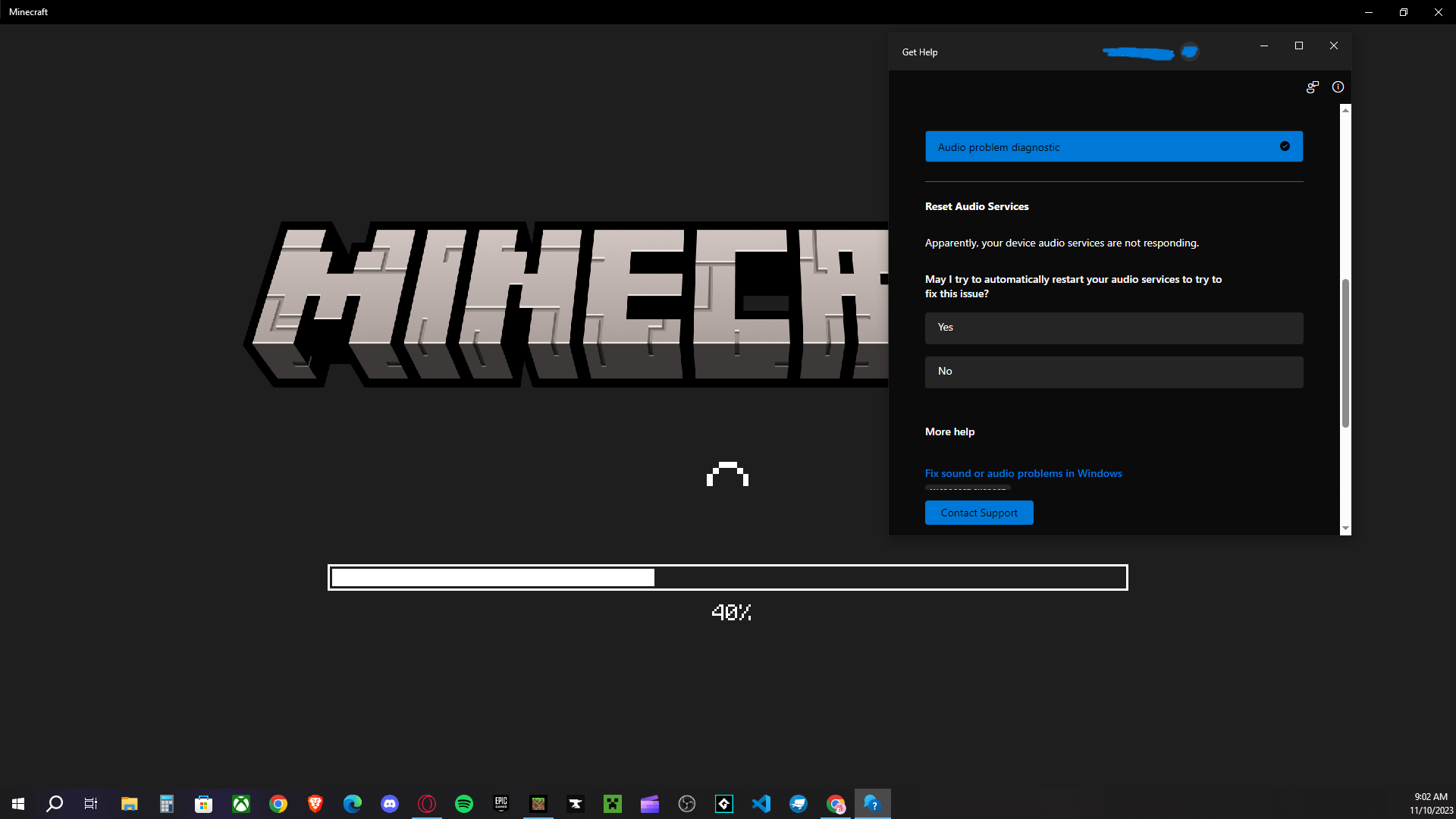Launch Discord from the taskbar
Viewport: 1456px width, 819px height.
pos(390,804)
